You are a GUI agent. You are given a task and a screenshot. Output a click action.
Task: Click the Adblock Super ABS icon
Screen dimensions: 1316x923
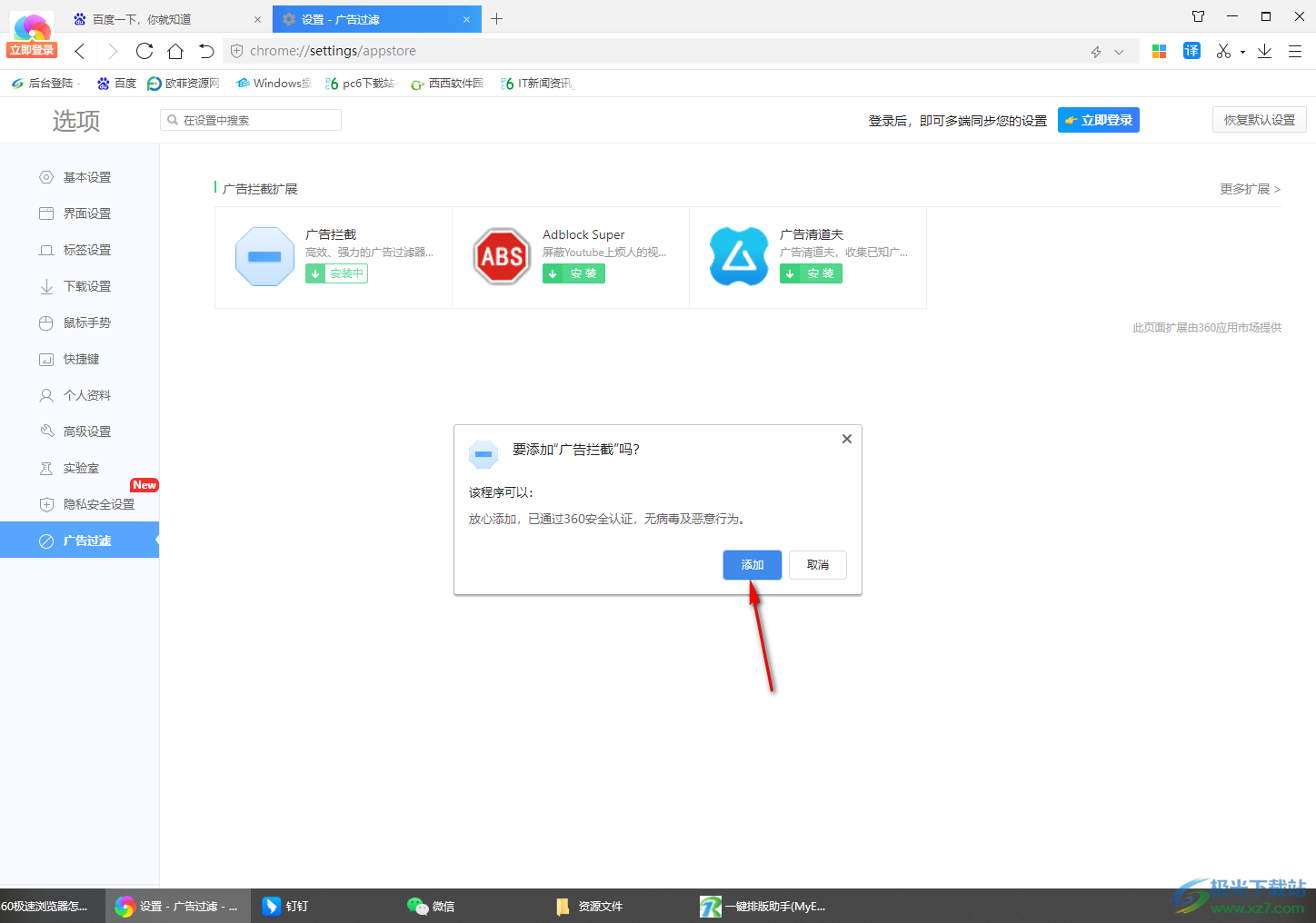click(x=502, y=257)
